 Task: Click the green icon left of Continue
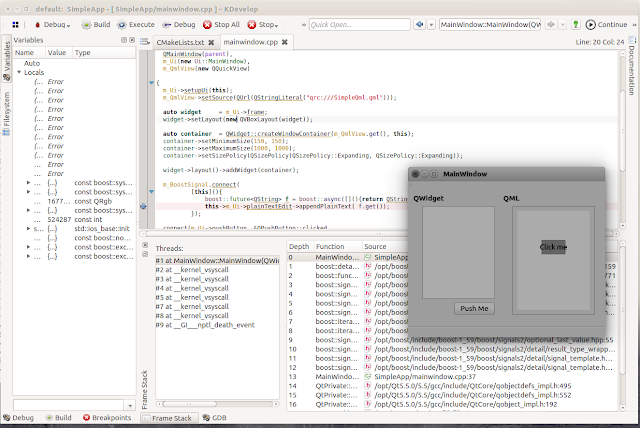click(x=576, y=24)
